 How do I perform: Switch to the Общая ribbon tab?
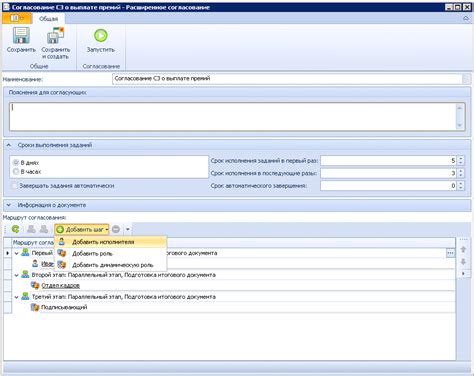click(48, 19)
